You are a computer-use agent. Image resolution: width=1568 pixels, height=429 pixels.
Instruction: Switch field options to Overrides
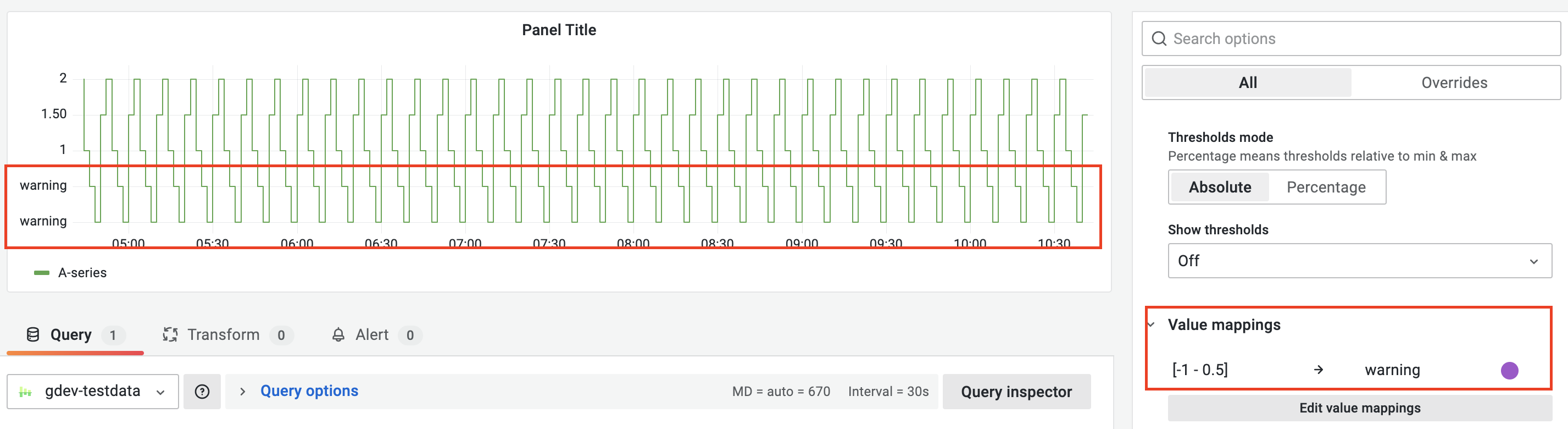[1454, 82]
